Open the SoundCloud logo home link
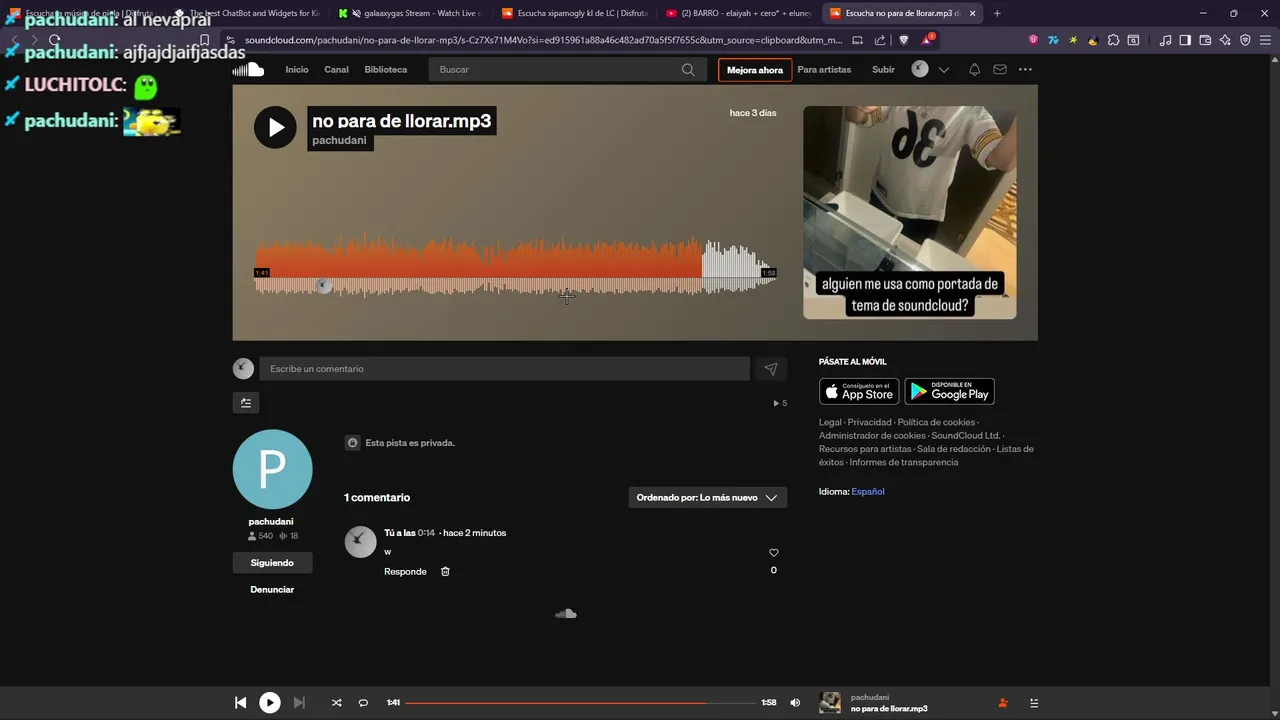Screen dimensions: 1280x720 248,70
